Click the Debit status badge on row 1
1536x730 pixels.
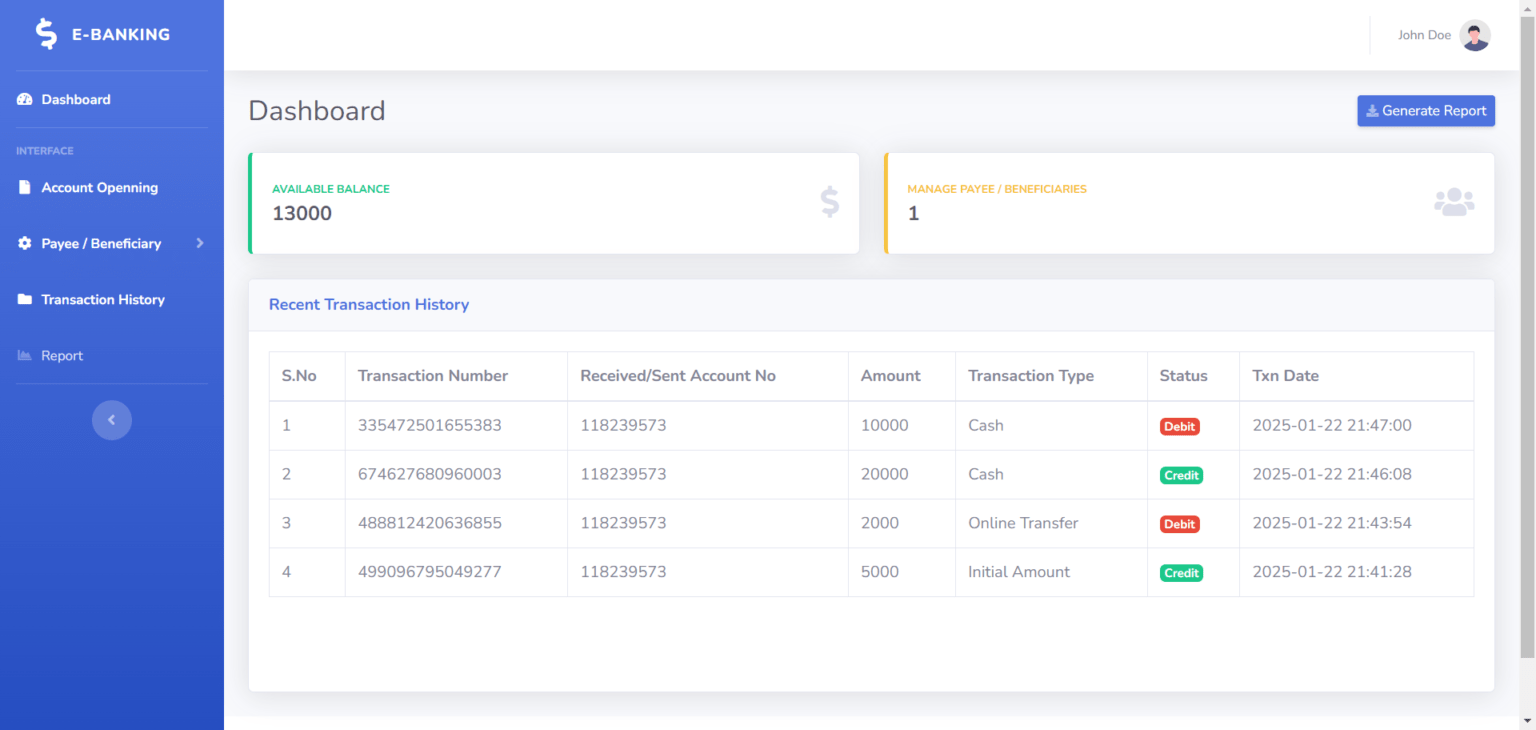(1179, 426)
